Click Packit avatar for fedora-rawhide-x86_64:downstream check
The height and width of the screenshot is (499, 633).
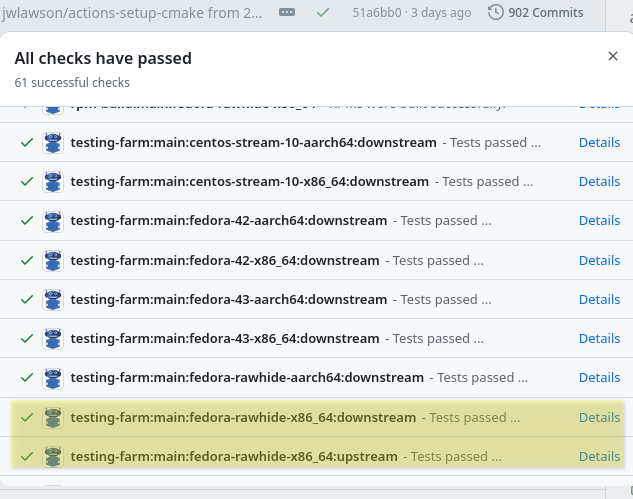coord(53,417)
